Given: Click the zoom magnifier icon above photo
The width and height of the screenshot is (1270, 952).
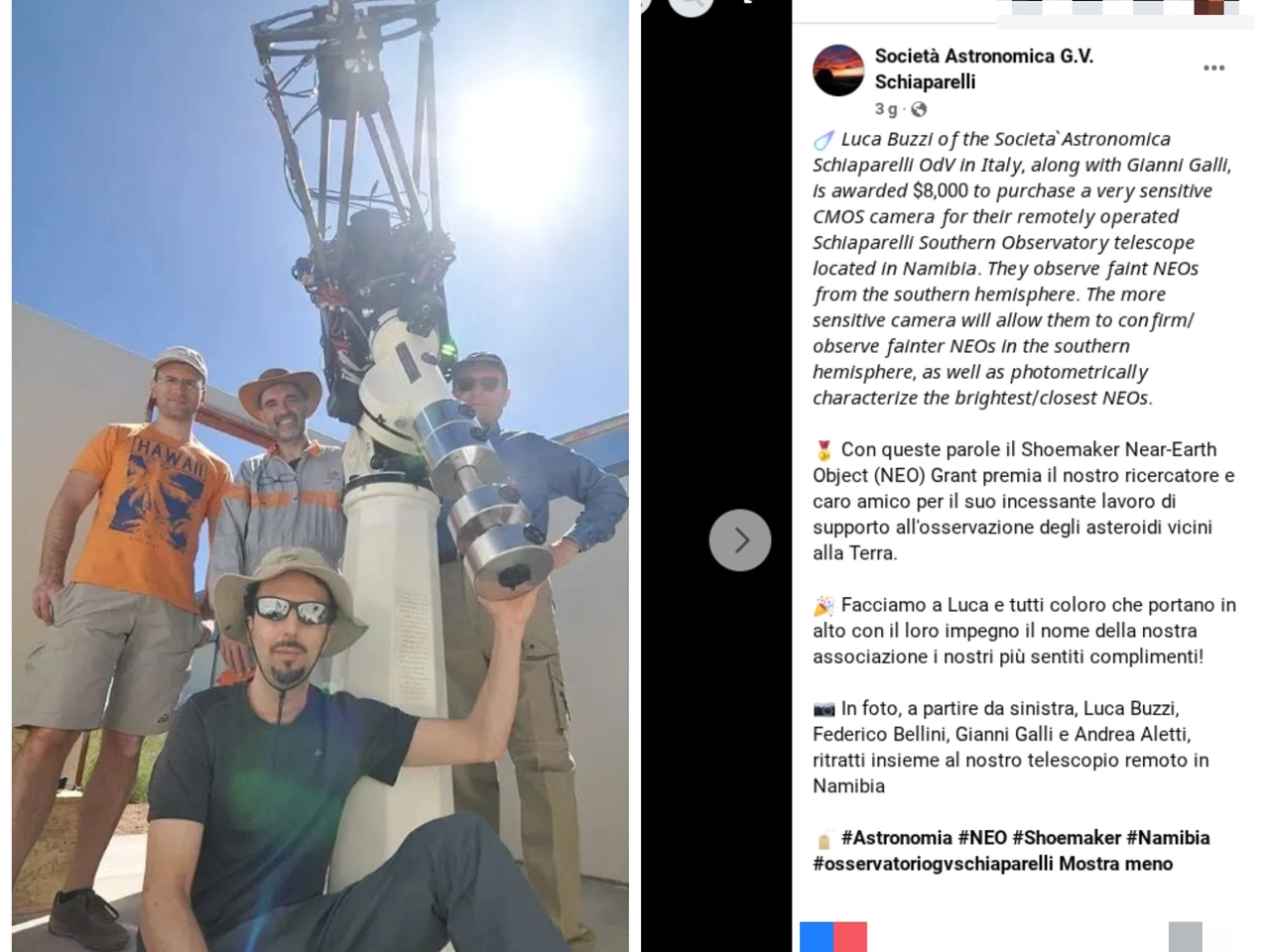Looking at the screenshot, I should [x=691, y=5].
